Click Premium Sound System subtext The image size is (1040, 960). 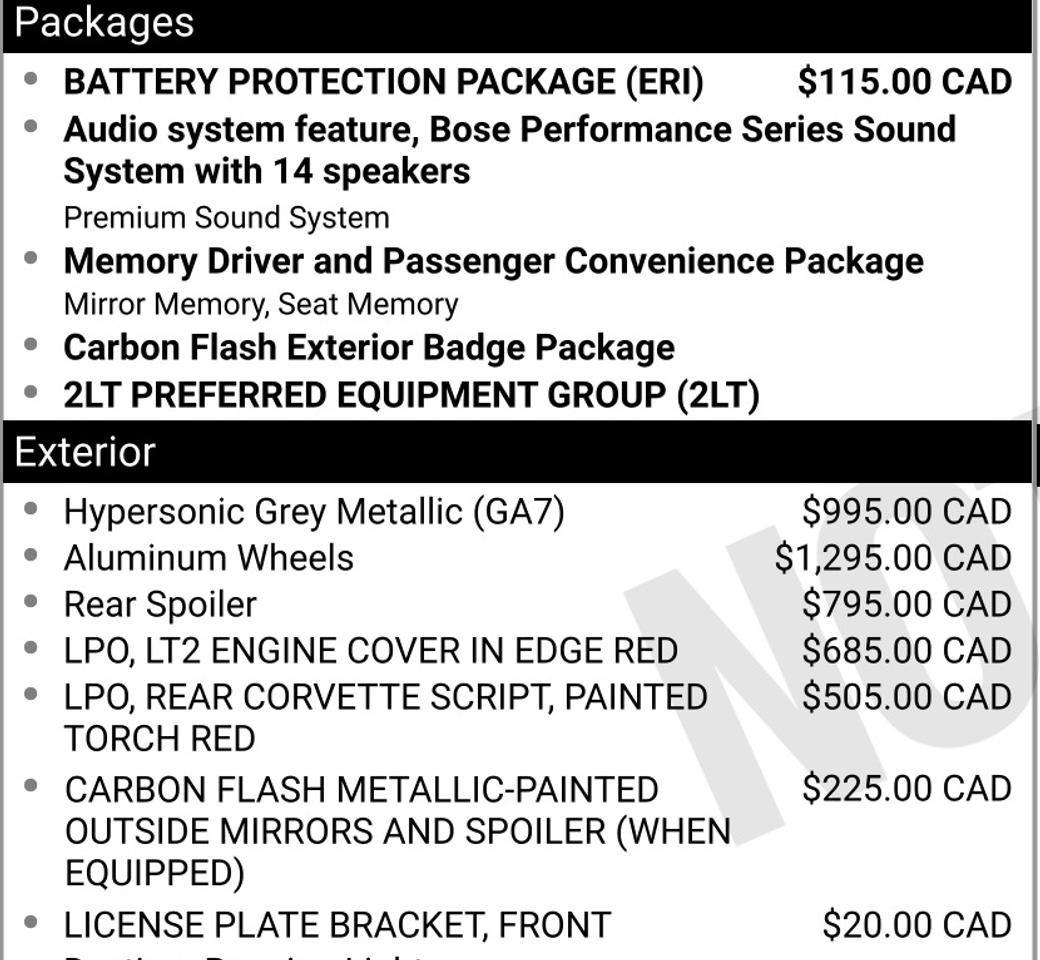tap(226, 218)
